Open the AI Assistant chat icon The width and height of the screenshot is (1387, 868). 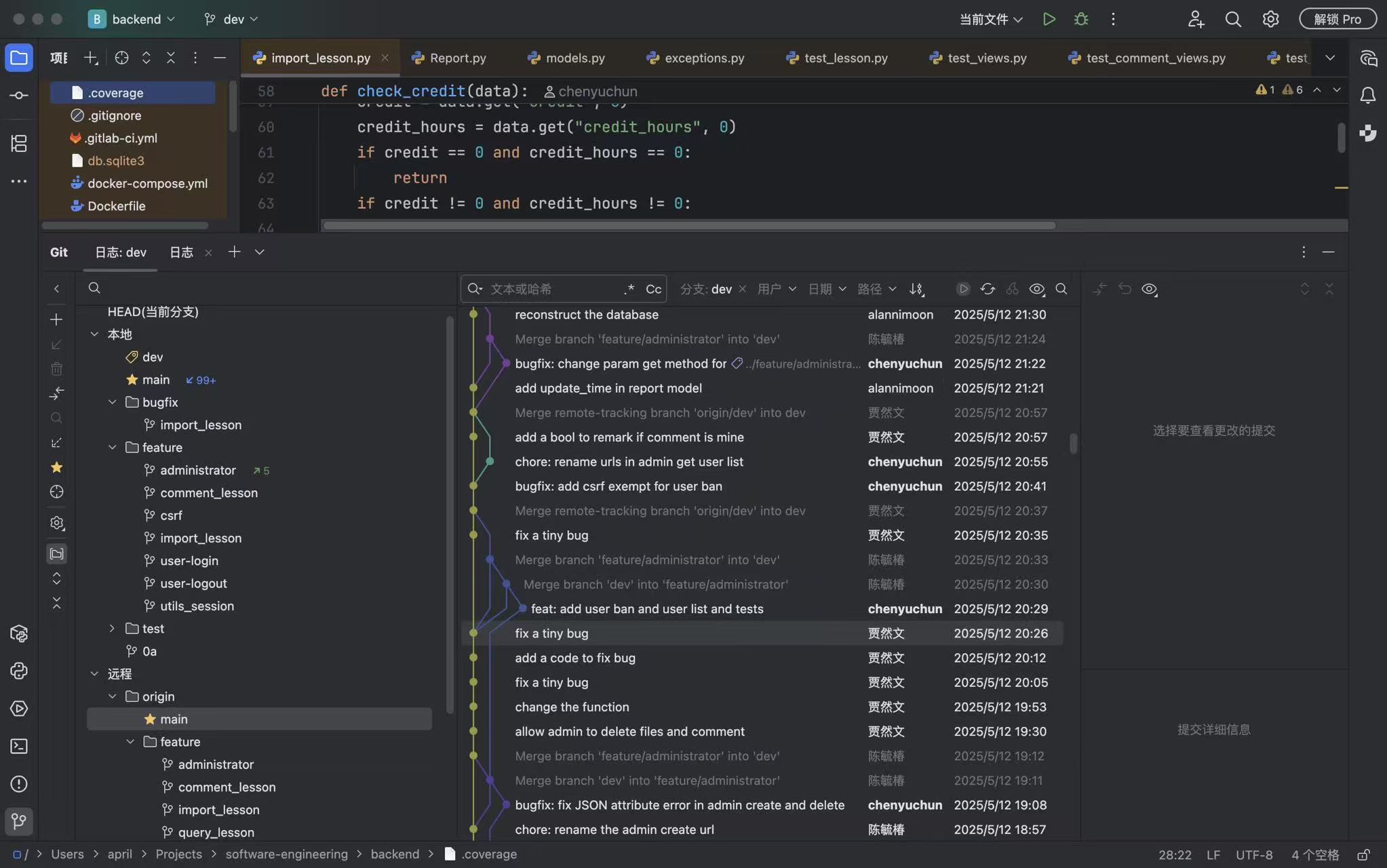1368,58
